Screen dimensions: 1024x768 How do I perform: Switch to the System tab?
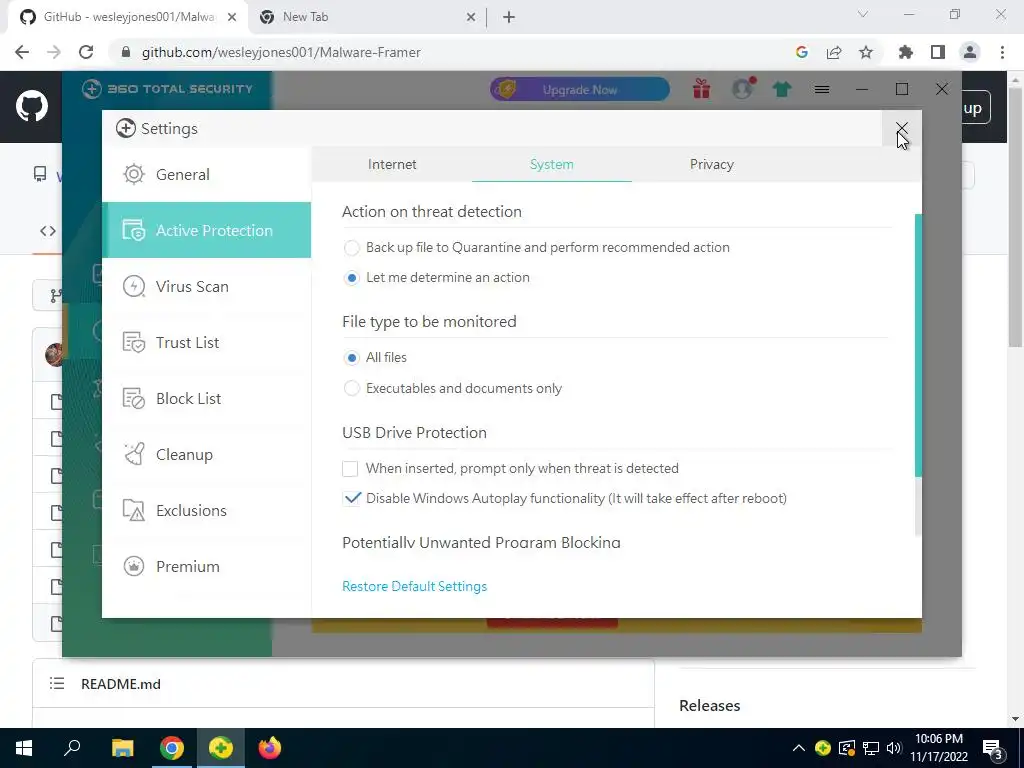click(552, 165)
